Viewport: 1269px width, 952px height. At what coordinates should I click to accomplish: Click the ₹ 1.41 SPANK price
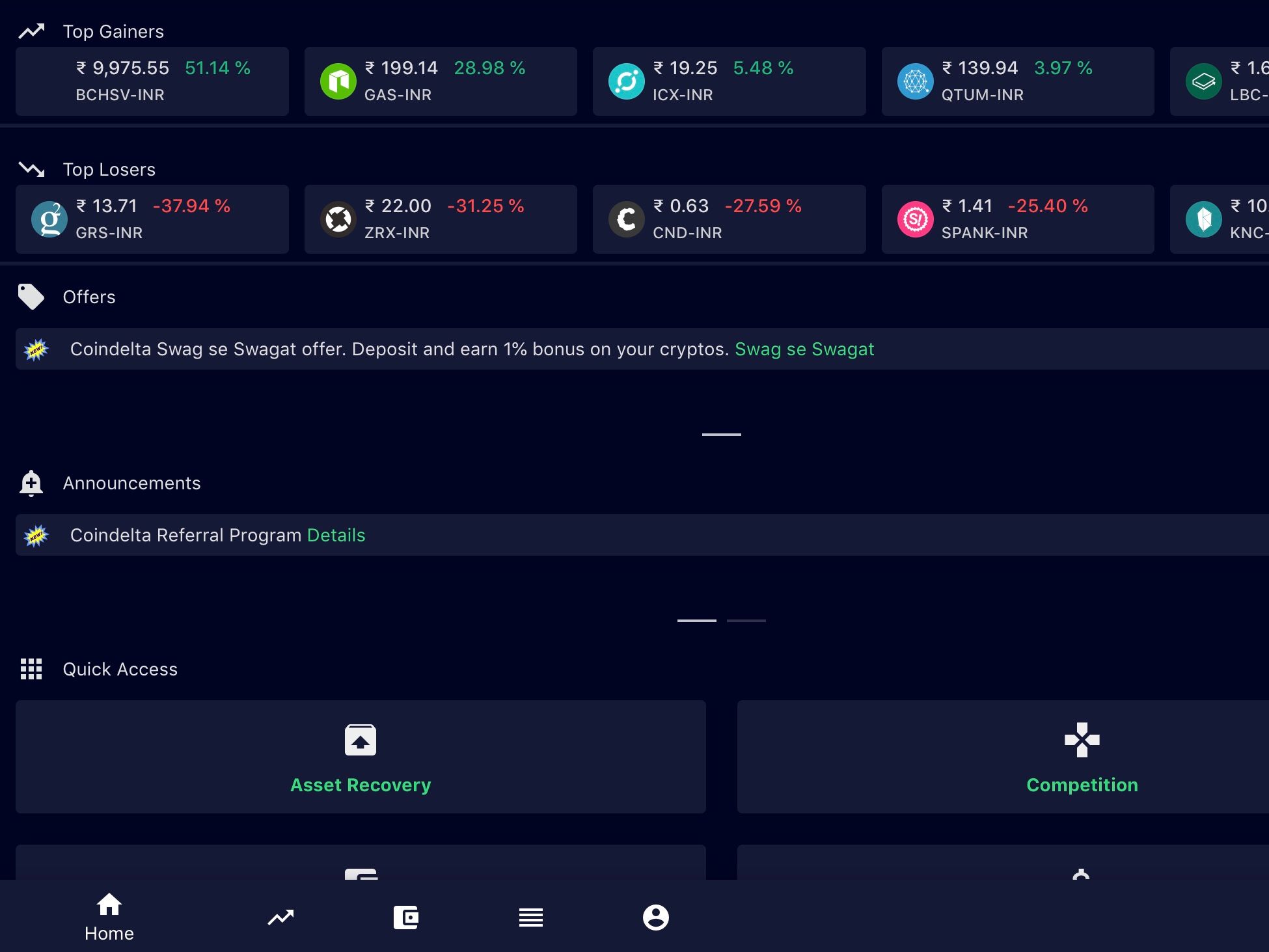pyautogui.click(x=967, y=206)
